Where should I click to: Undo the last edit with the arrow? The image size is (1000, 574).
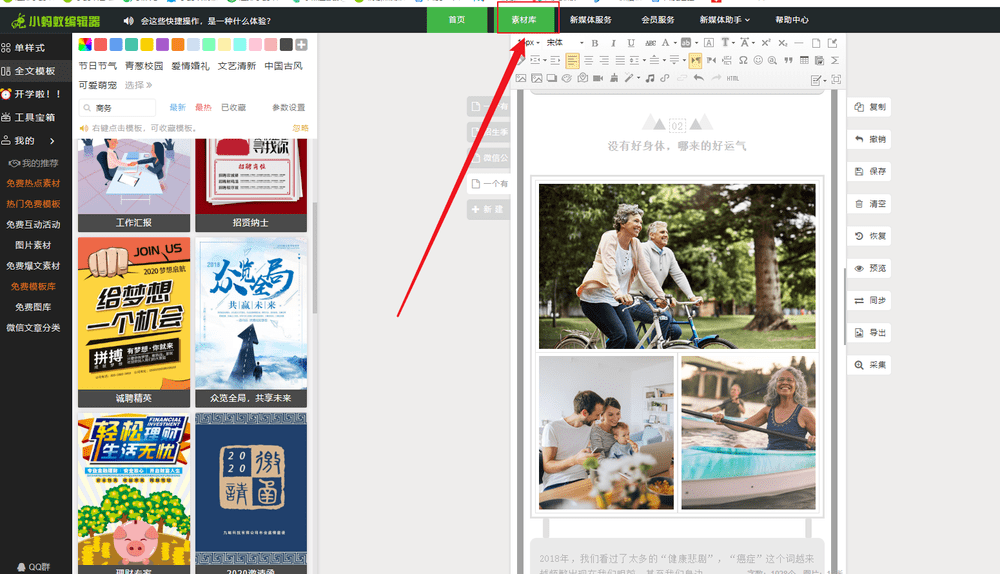pyautogui.click(x=698, y=78)
